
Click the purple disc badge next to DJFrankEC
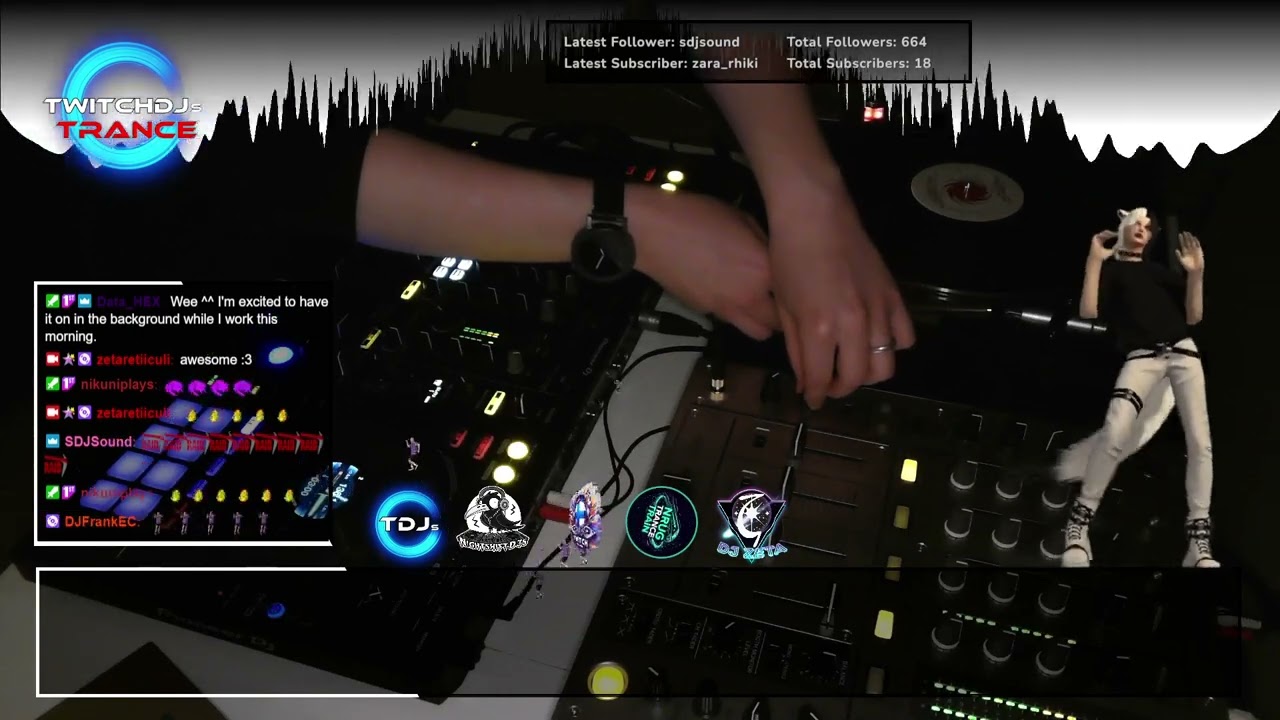[52, 521]
